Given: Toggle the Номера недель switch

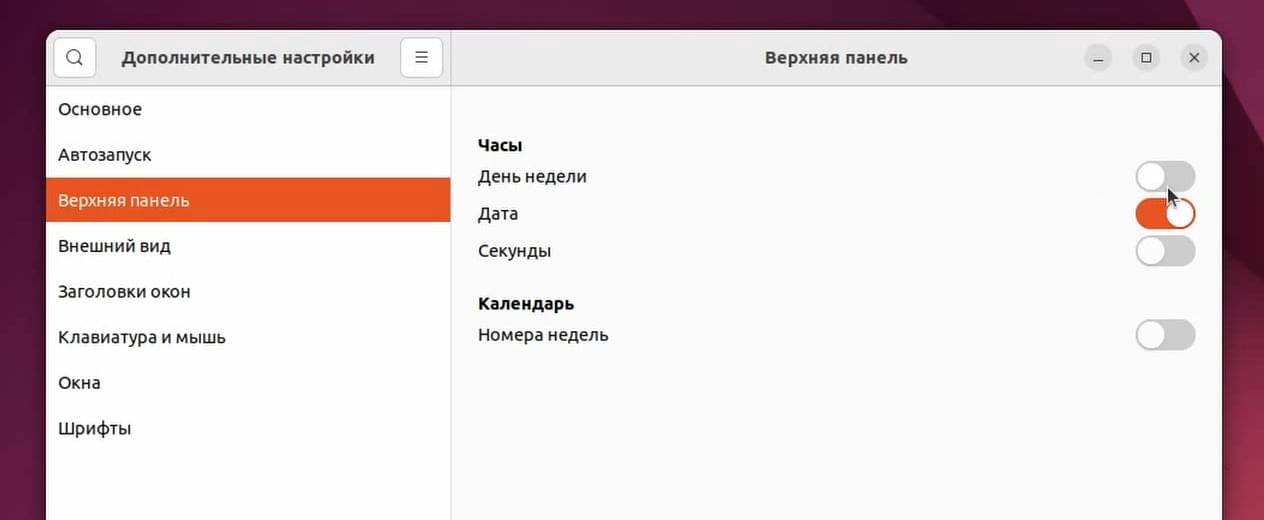Looking at the screenshot, I should point(1165,335).
